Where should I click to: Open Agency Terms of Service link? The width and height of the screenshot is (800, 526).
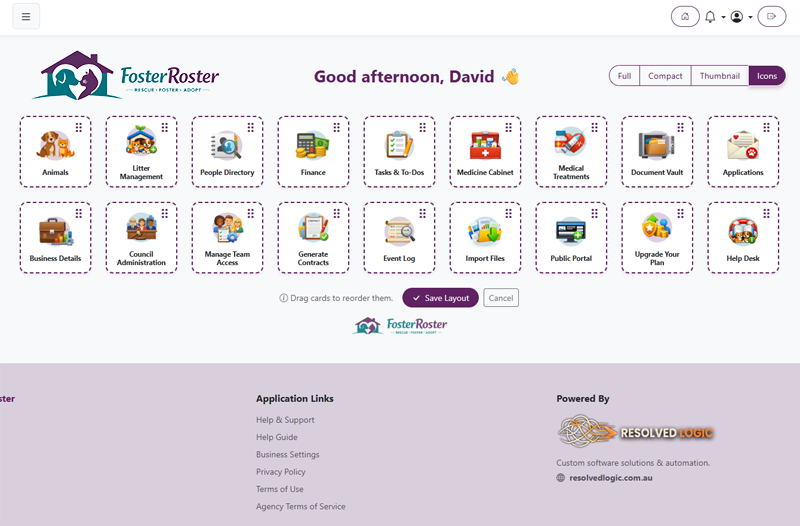tap(301, 507)
